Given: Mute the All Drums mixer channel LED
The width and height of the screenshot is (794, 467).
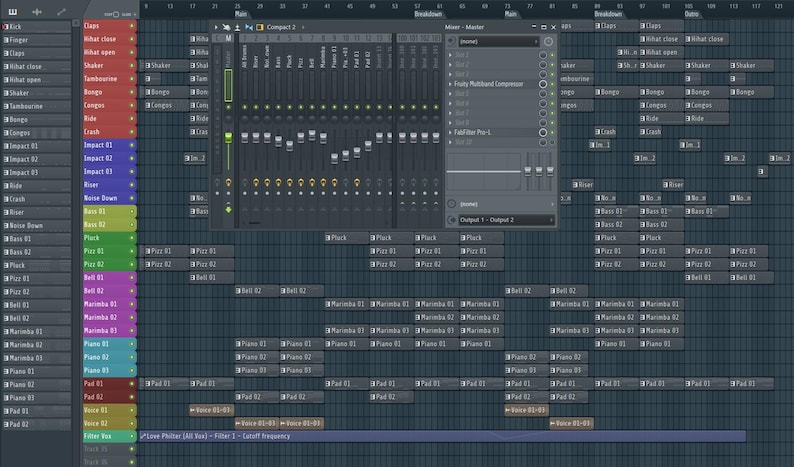Looking at the screenshot, I should (245, 107).
